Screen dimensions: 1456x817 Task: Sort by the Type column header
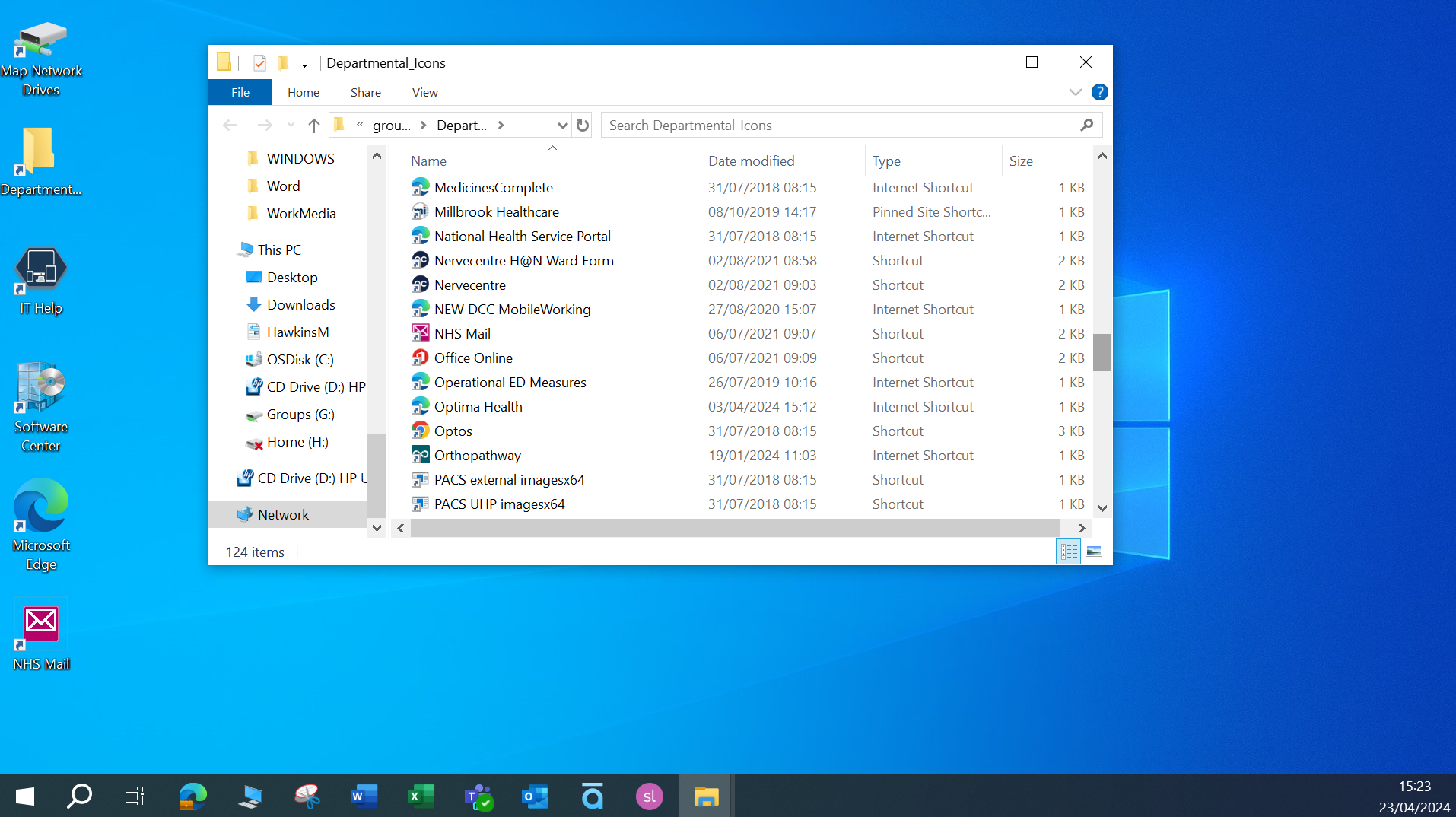coord(933,161)
